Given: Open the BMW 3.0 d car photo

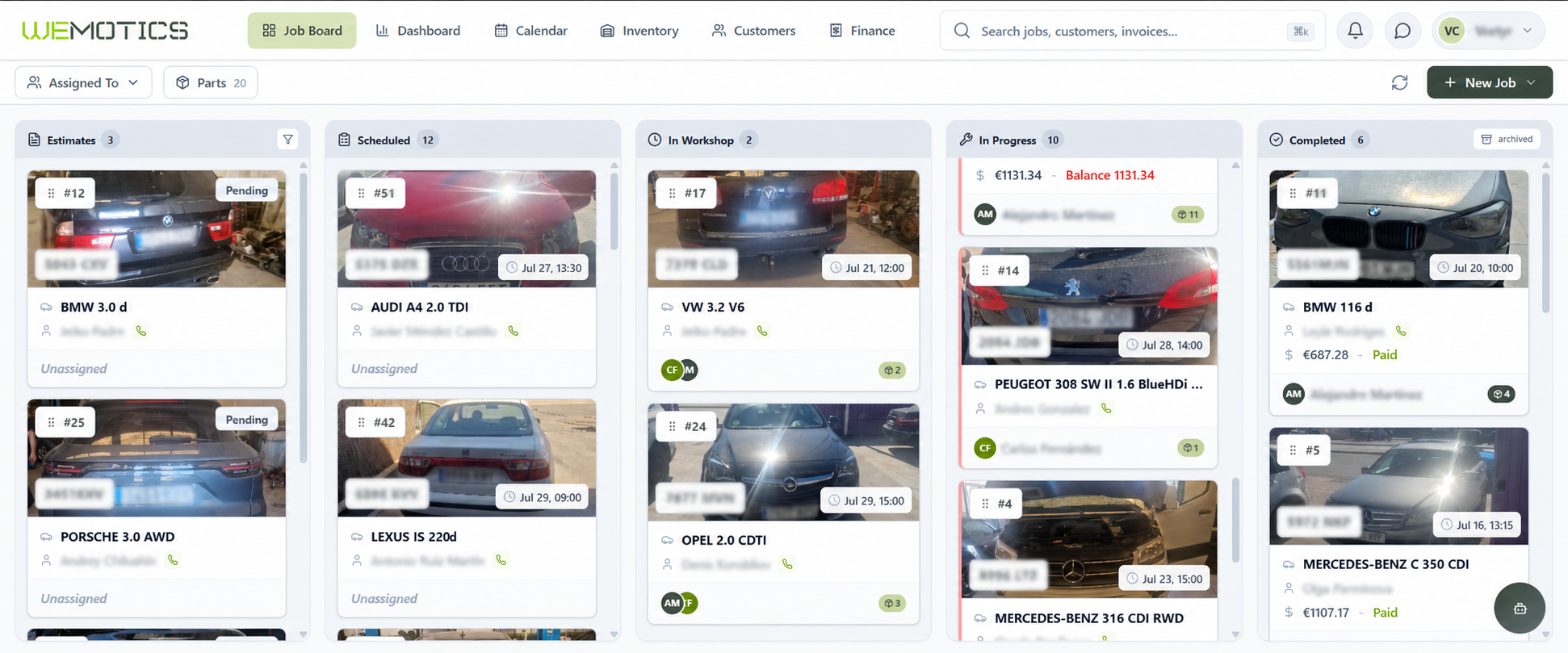Looking at the screenshot, I should (157, 228).
